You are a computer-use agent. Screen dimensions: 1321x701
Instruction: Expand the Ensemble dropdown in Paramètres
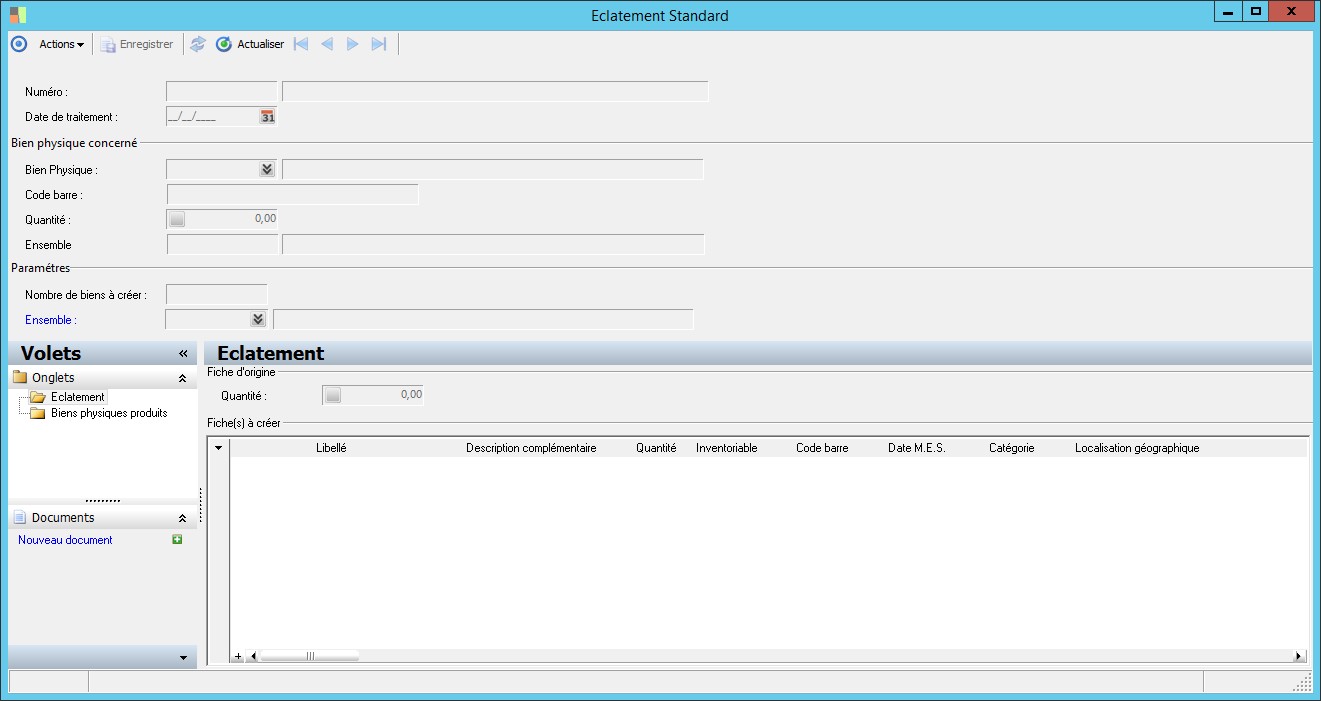tap(258, 320)
